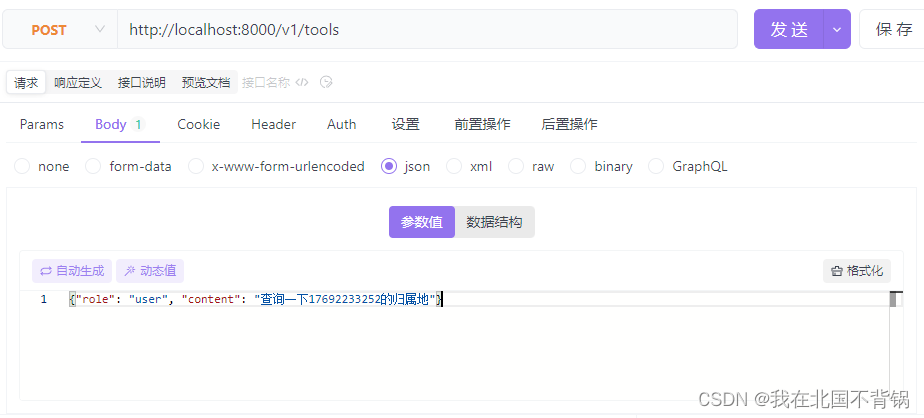Switch to the 预览文档 tab
Screen dimensions: 924x418
[206, 83]
